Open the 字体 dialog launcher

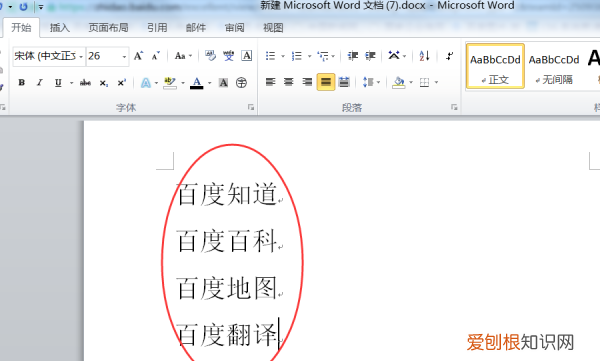[251, 108]
